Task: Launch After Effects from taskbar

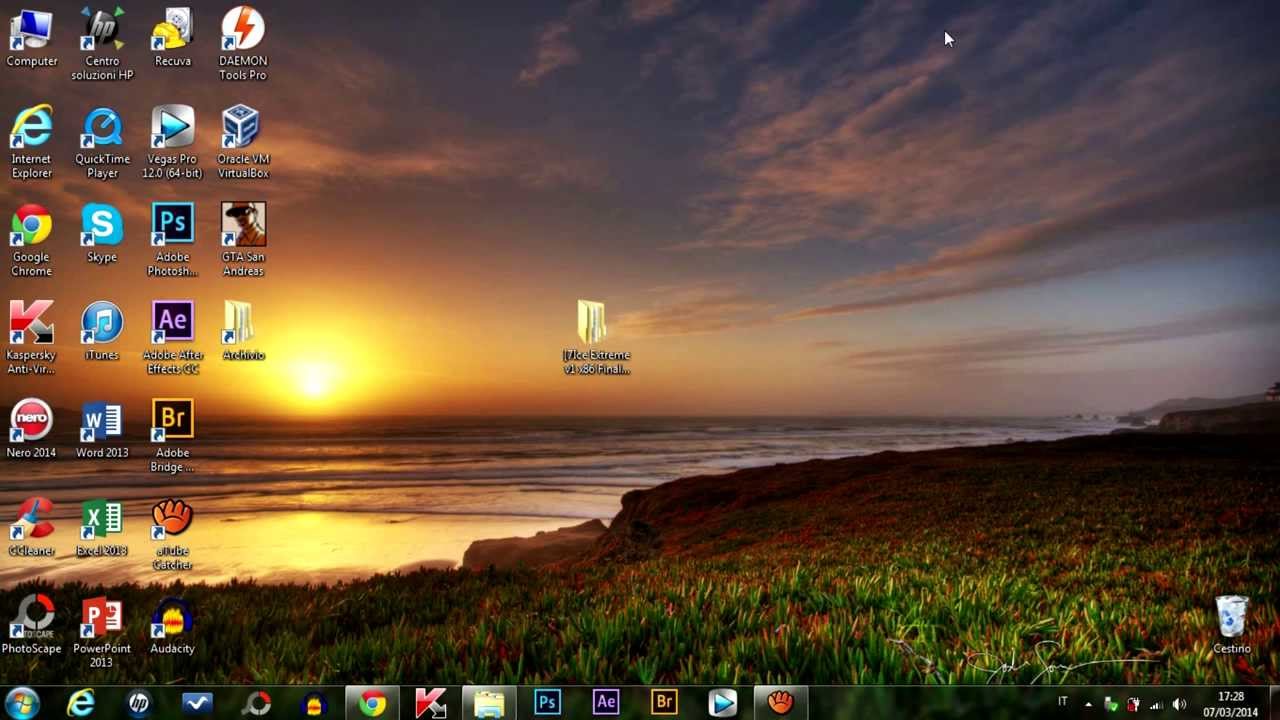Action: (605, 704)
